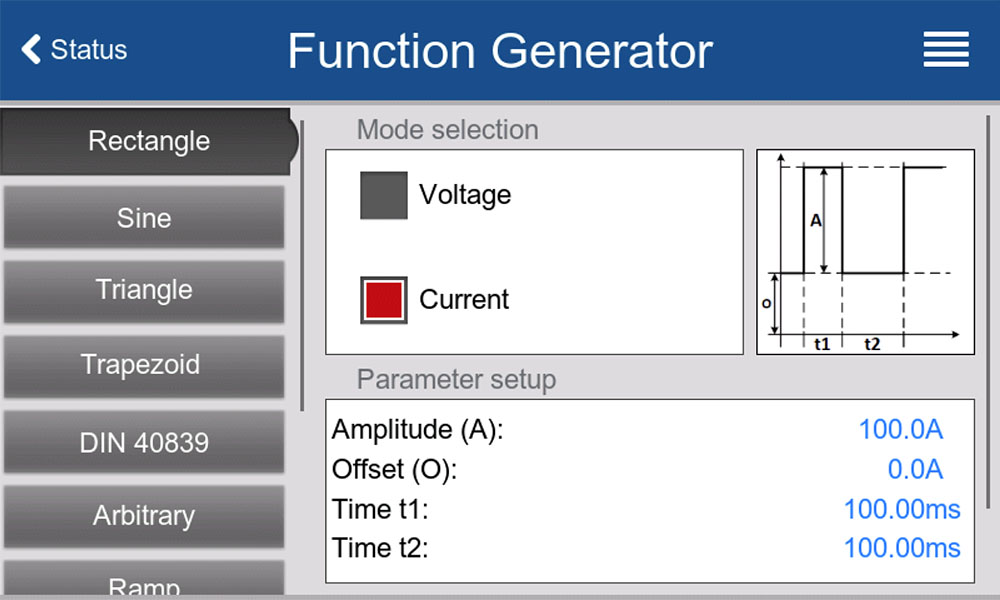Change the Time t1 value

coord(902,509)
